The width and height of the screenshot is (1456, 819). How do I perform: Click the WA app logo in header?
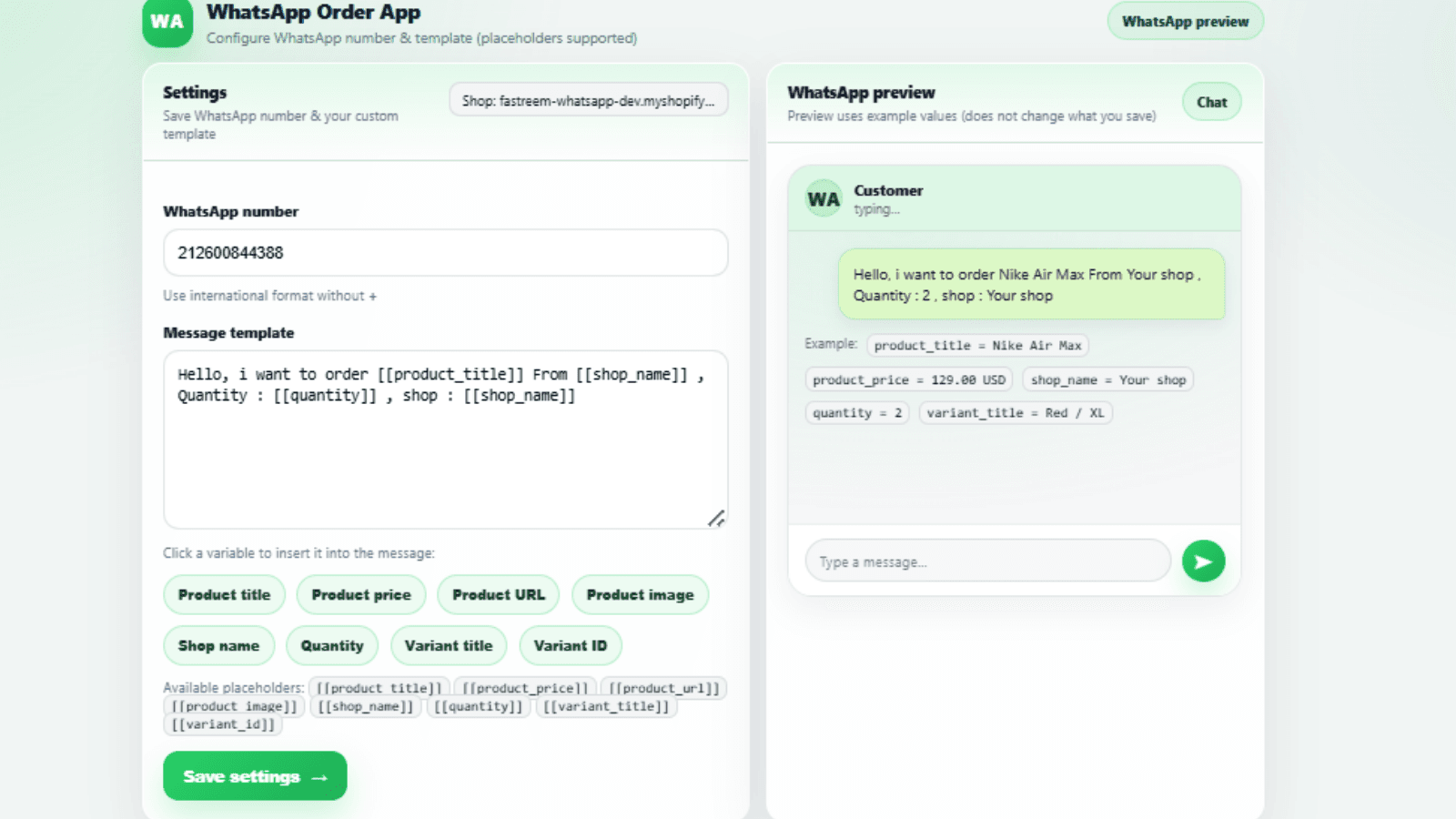pos(167,22)
